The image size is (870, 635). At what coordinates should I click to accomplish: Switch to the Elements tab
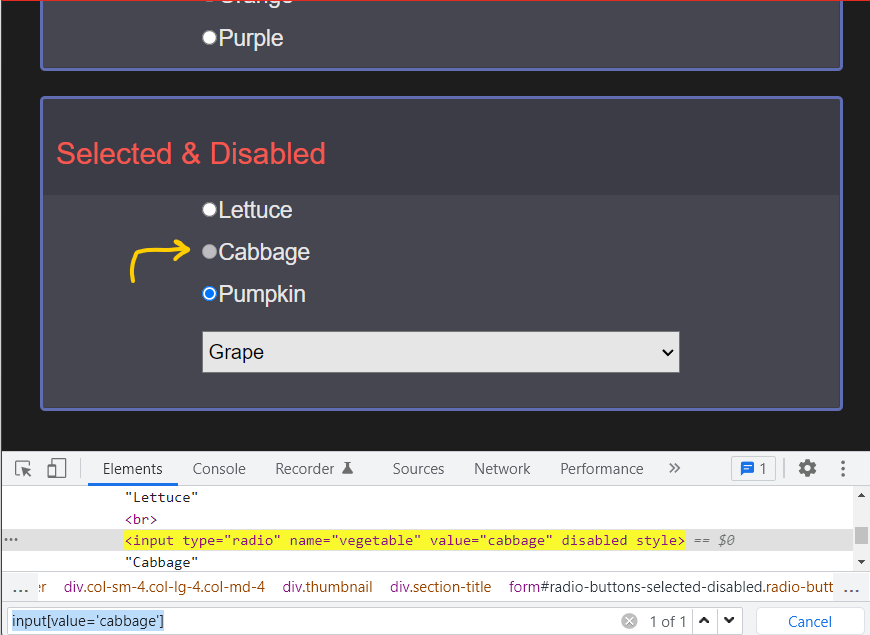133,468
